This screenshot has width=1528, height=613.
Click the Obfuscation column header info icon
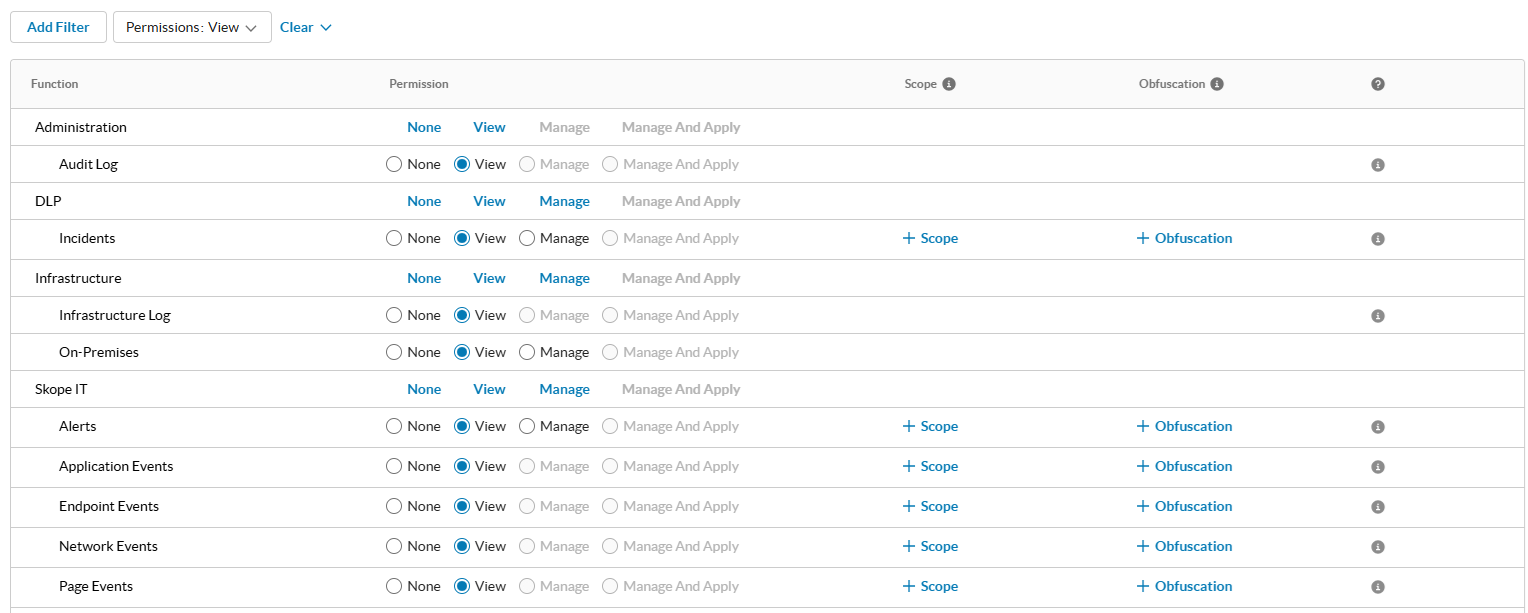point(1216,84)
